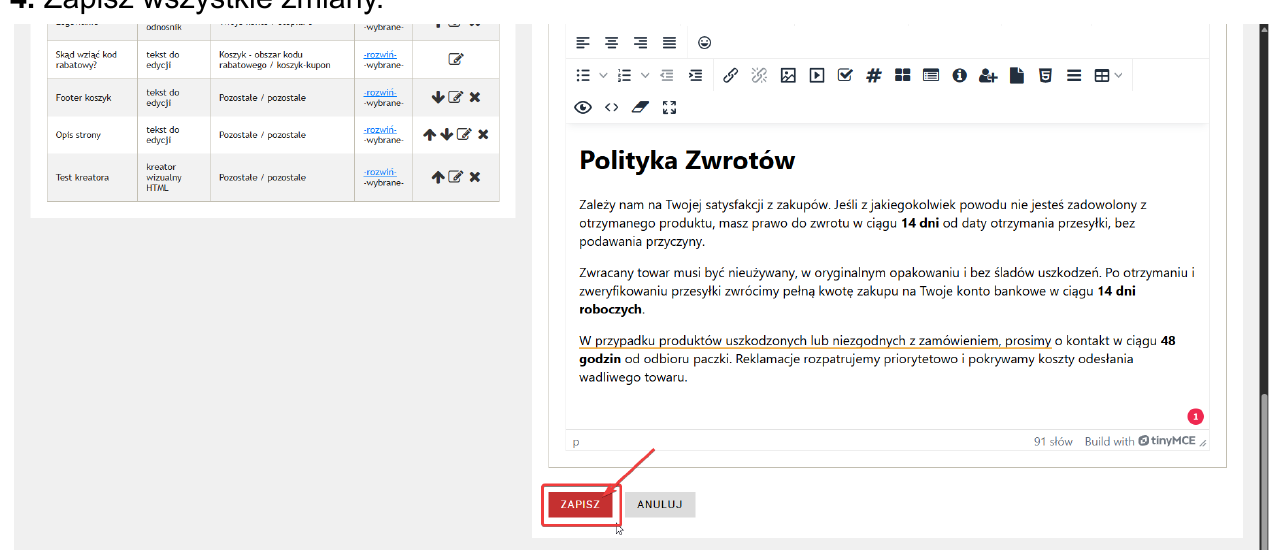Expand rozwiń link in Test kreatora row
Screen dimensions: 1270x550
(380, 172)
